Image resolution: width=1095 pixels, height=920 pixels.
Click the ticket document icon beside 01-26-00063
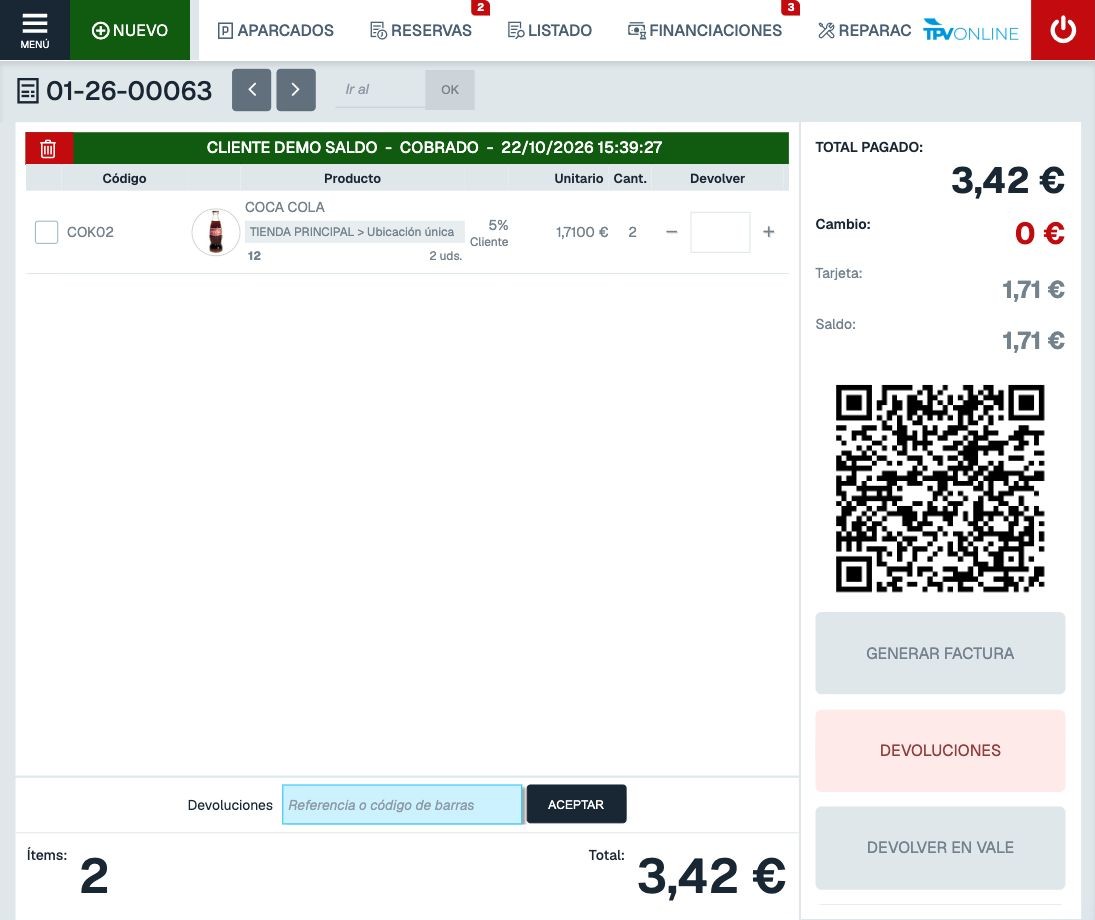28,91
